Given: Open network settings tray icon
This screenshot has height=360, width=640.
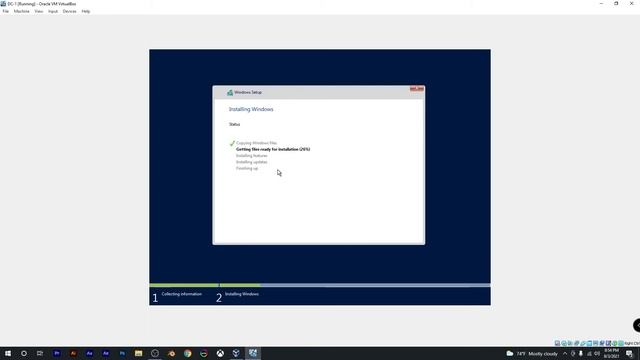Looking at the screenshot, I should [x=589, y=353].
